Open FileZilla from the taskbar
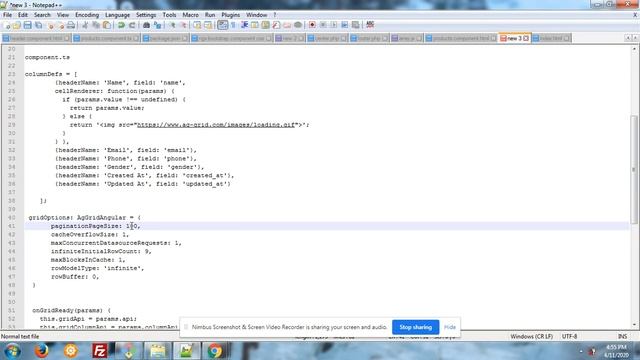Screen dimensions: 640x360 pyautogui.click(x=100, y=351)
